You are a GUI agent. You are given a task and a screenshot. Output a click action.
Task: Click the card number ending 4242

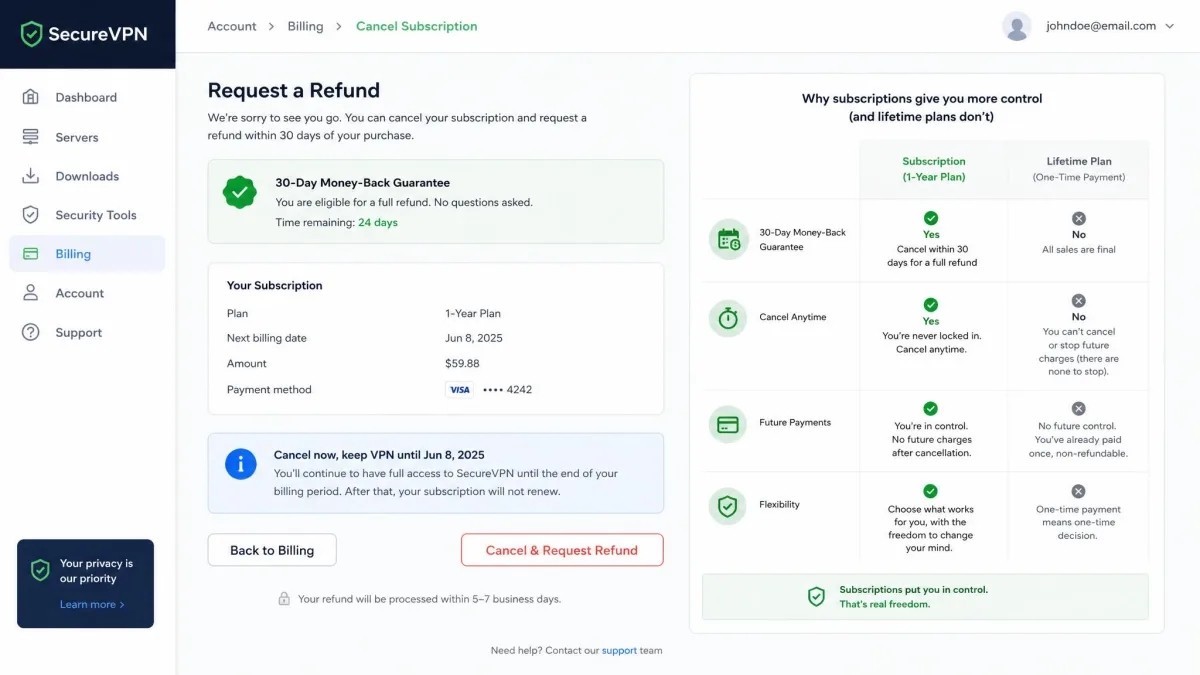pyautogui.click(x=508, y=390)
